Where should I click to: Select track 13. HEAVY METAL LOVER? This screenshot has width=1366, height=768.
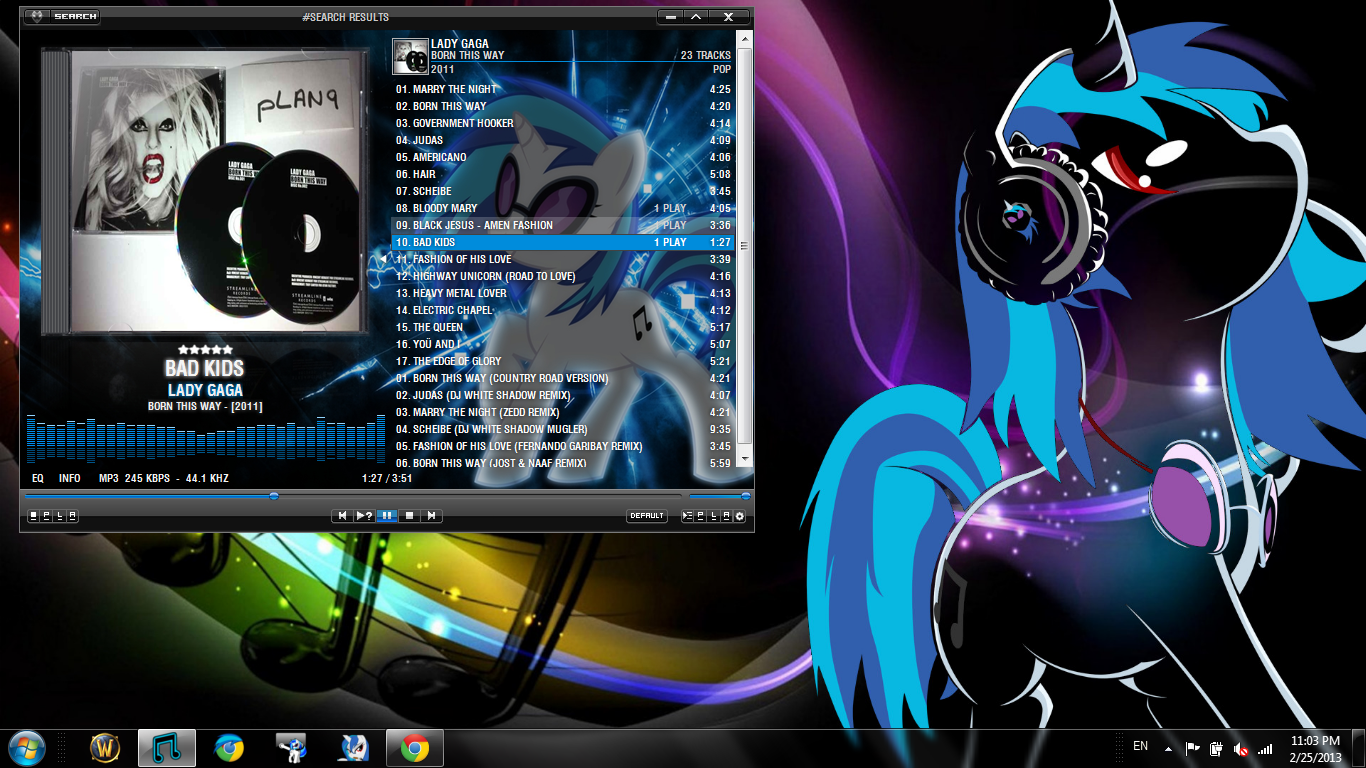pos(562,293)
